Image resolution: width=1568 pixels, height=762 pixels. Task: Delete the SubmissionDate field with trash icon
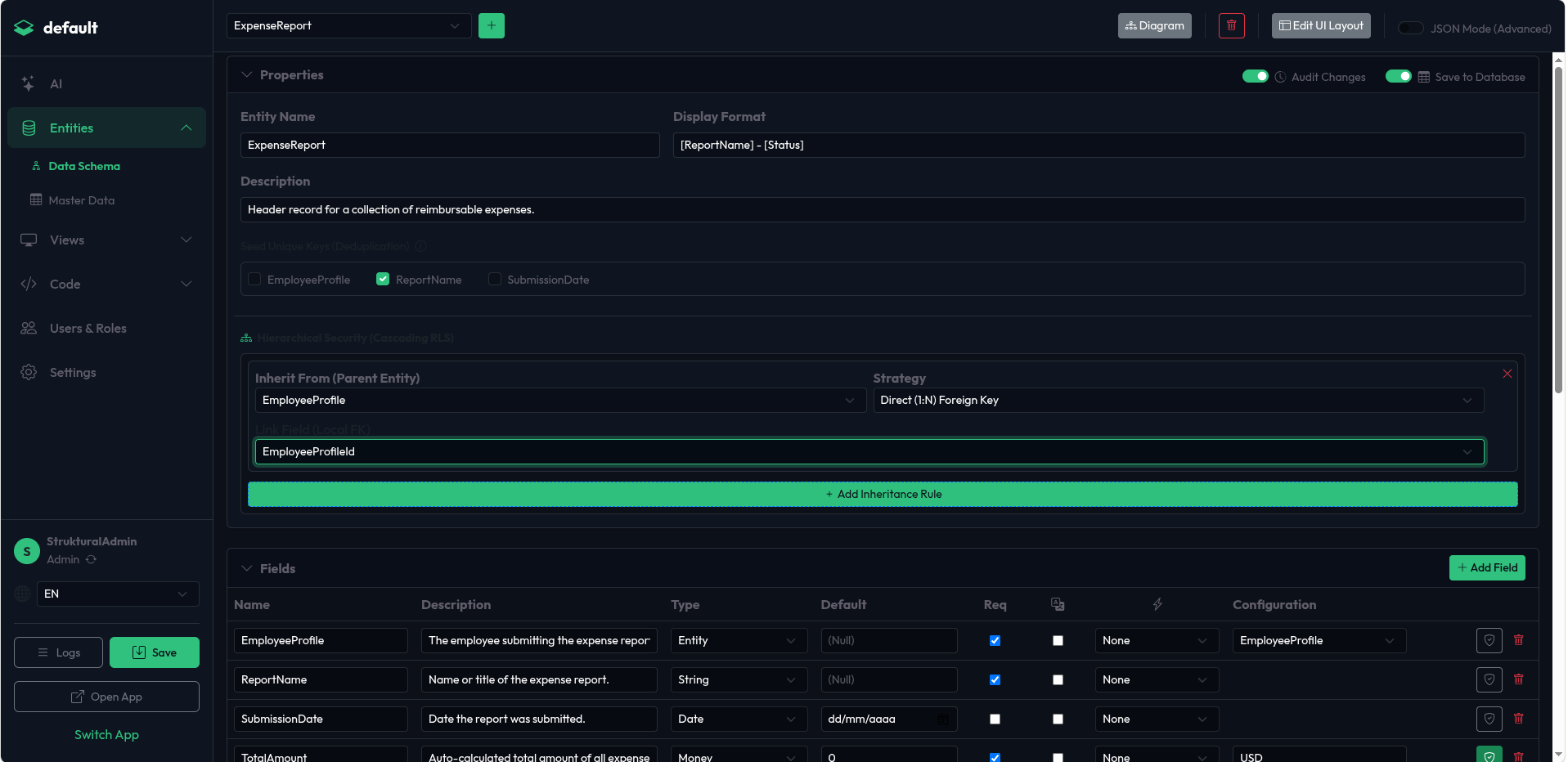tap(1518, 718)
